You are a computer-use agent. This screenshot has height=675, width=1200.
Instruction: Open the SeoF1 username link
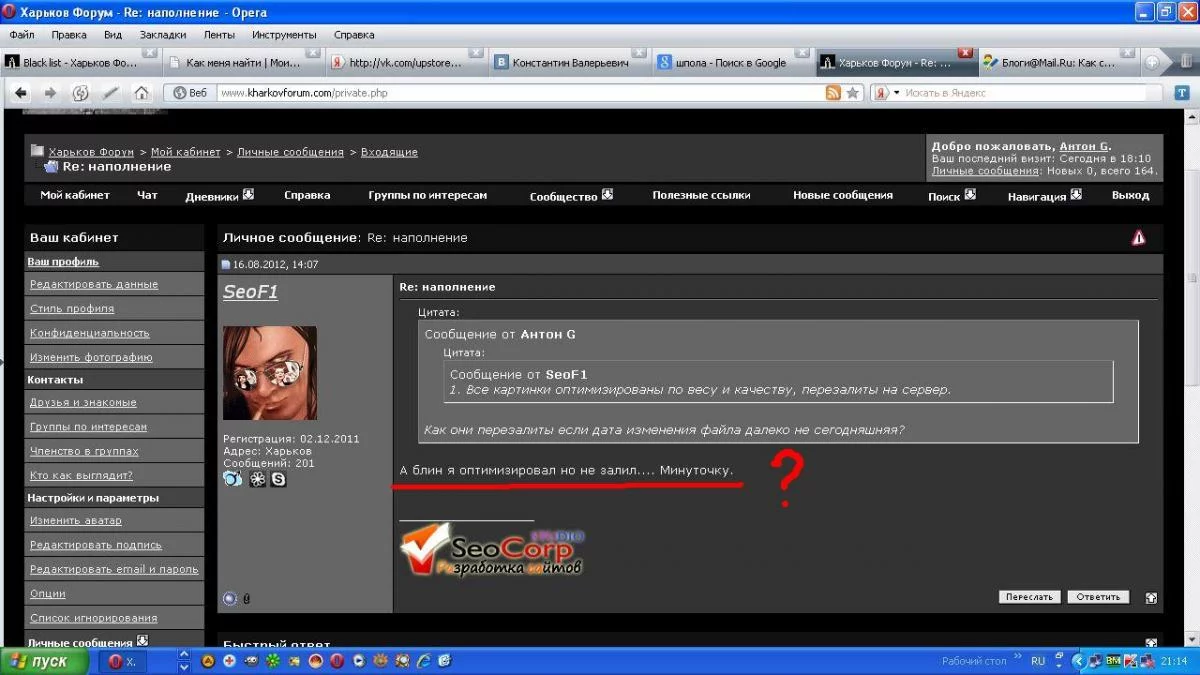(250, 291)
